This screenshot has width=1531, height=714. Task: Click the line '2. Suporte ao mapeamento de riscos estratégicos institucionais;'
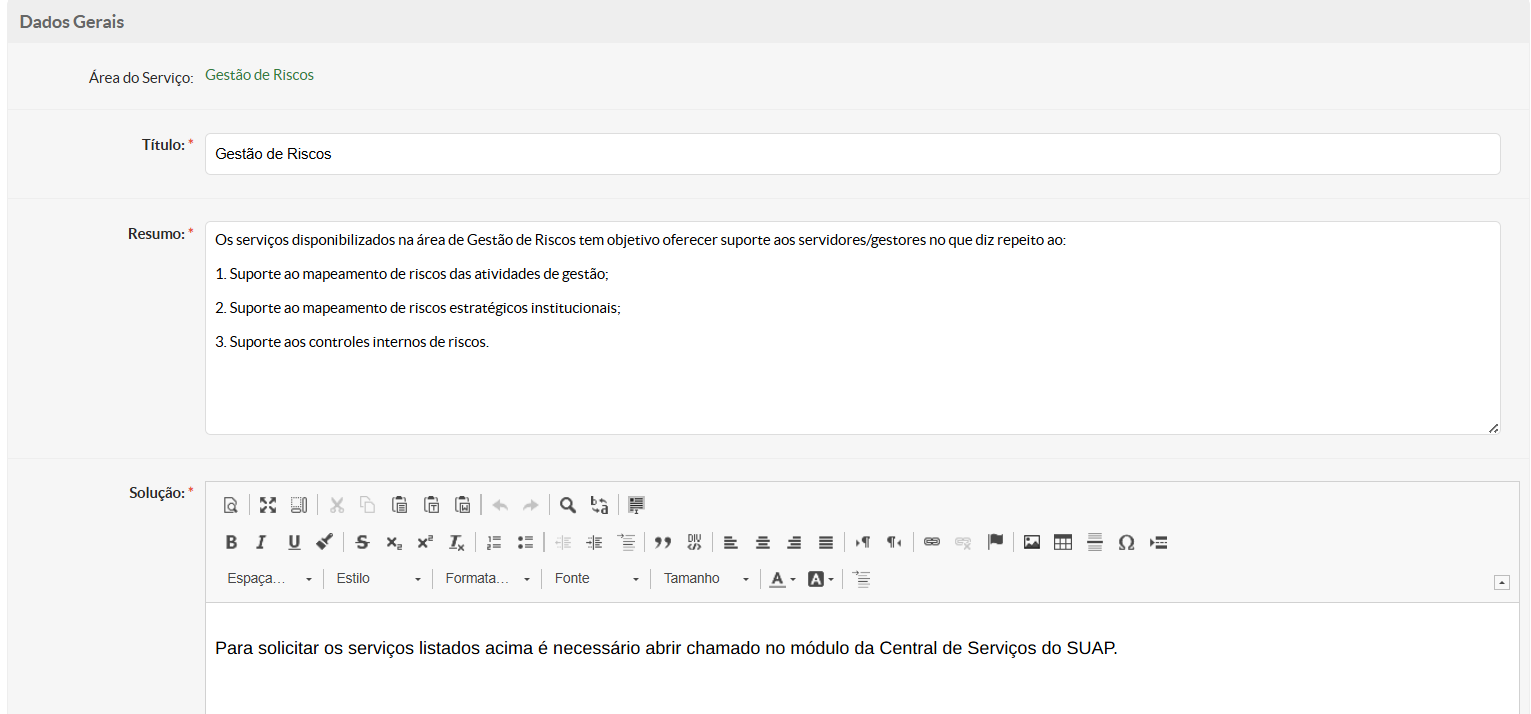pyautogui.click(x=418, y=308)
